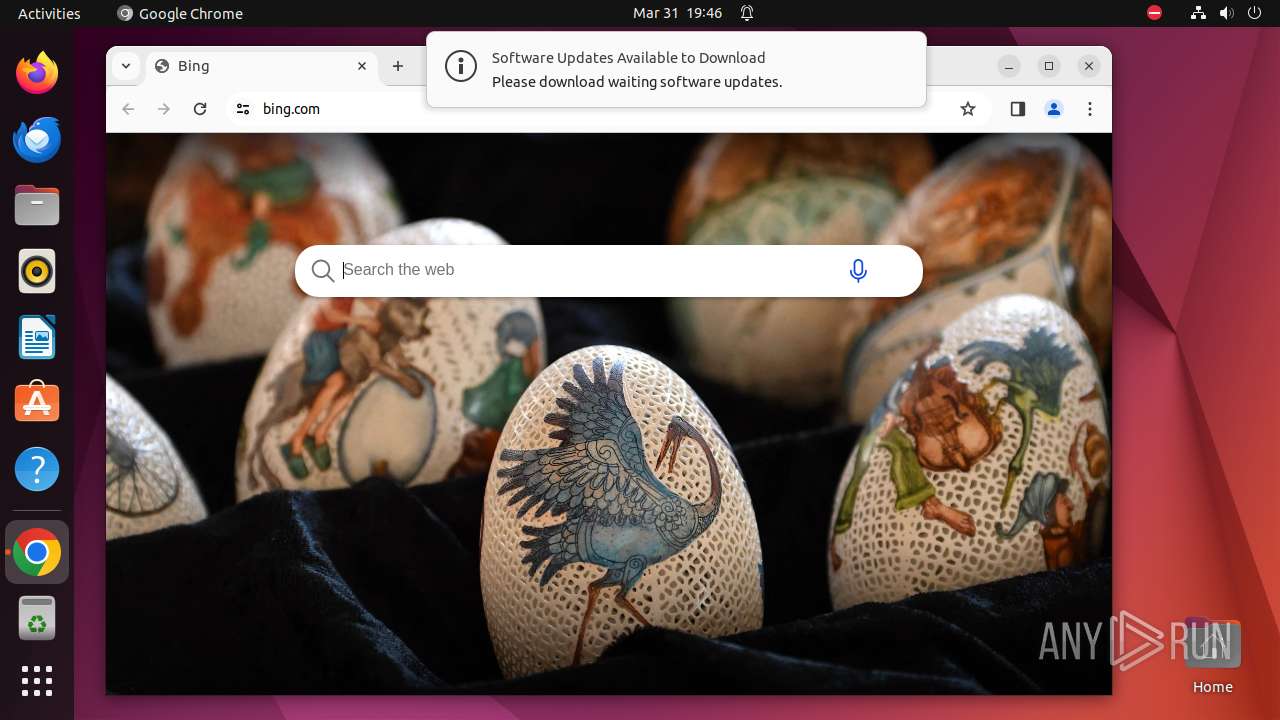Maximize the Chrome window
This screenshot has height=720, width=1280.
(x=1049, y=66)
